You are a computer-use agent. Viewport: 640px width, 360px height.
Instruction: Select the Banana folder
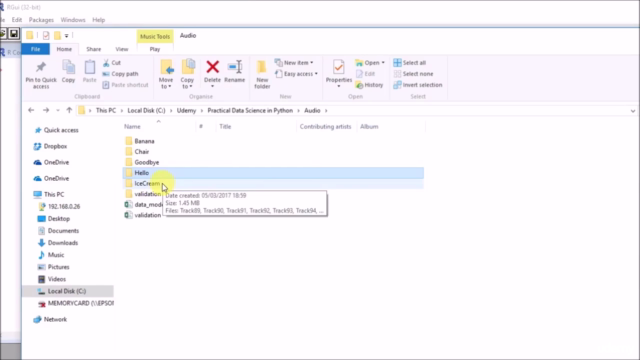click(144, 141)
